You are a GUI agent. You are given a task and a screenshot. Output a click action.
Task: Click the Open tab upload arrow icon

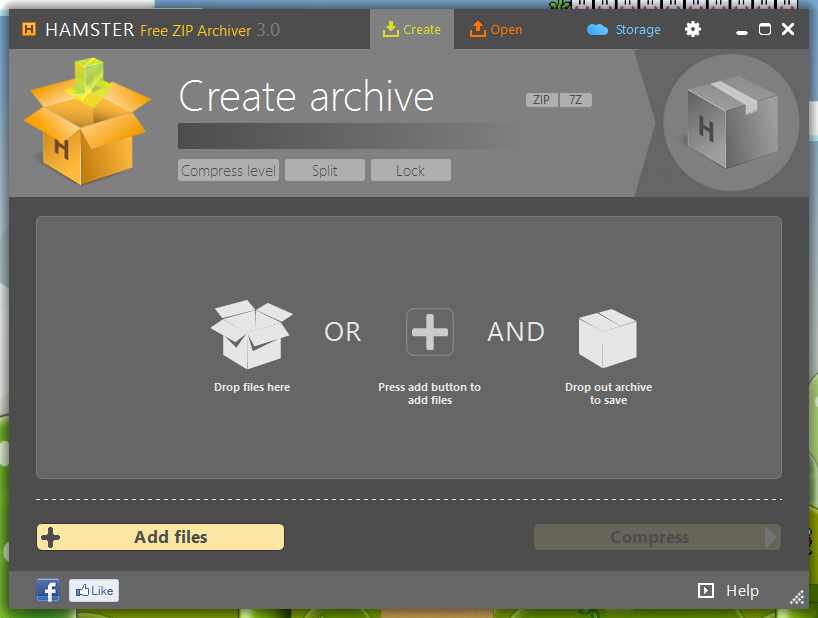(x=477, y=29)
